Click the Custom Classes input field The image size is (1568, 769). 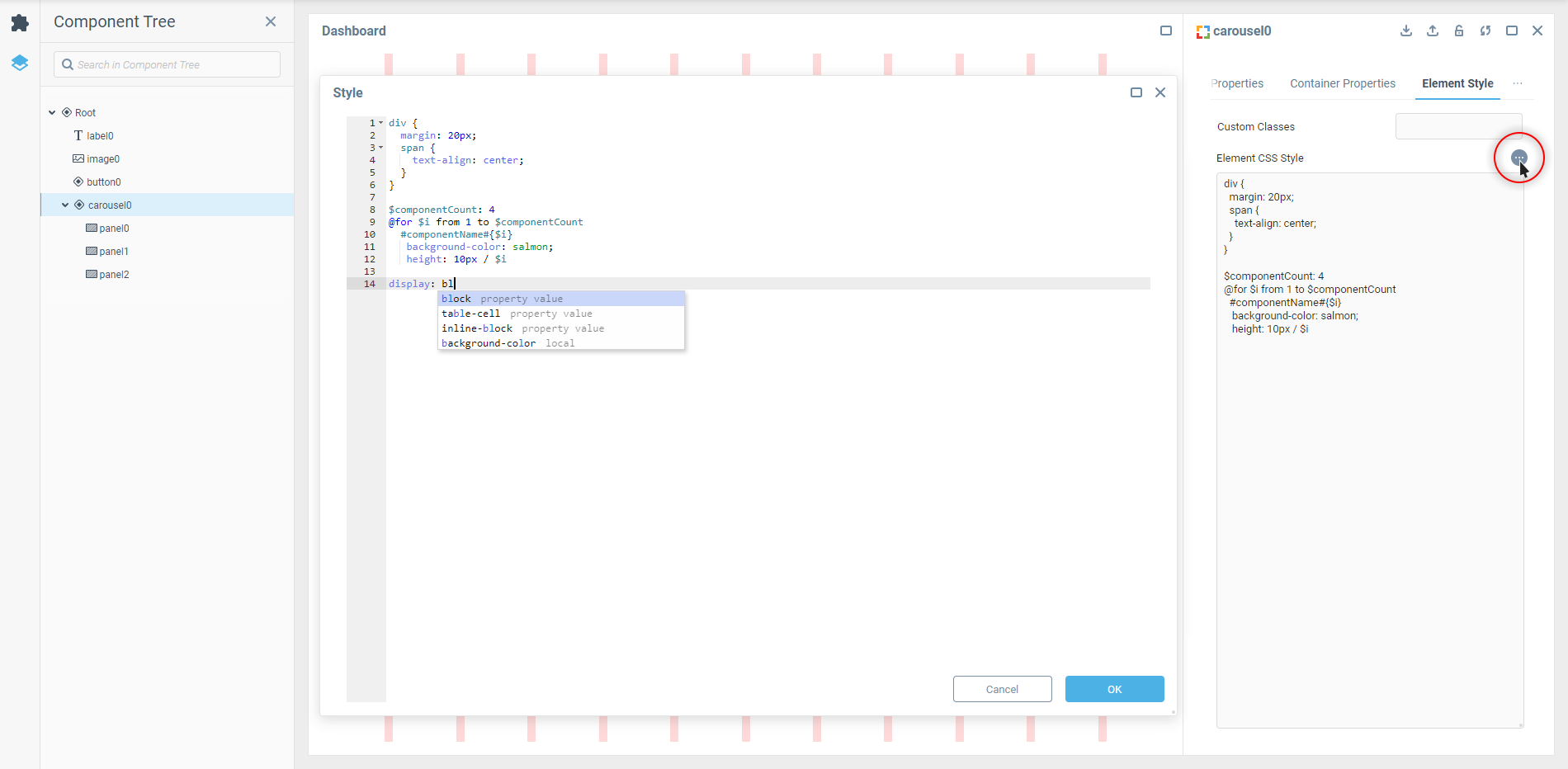[x=1458, y=126]
